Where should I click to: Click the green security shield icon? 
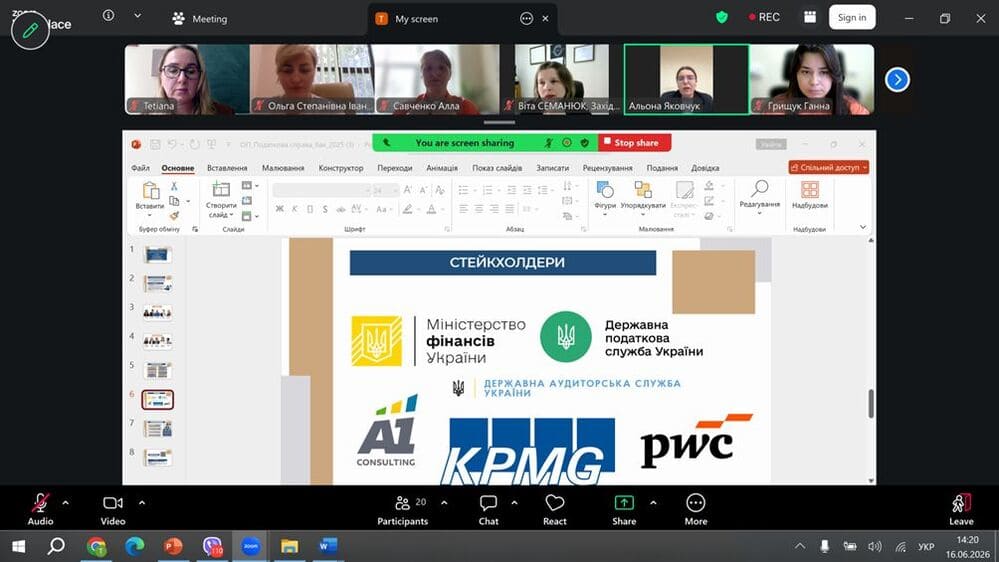[722, 17]
